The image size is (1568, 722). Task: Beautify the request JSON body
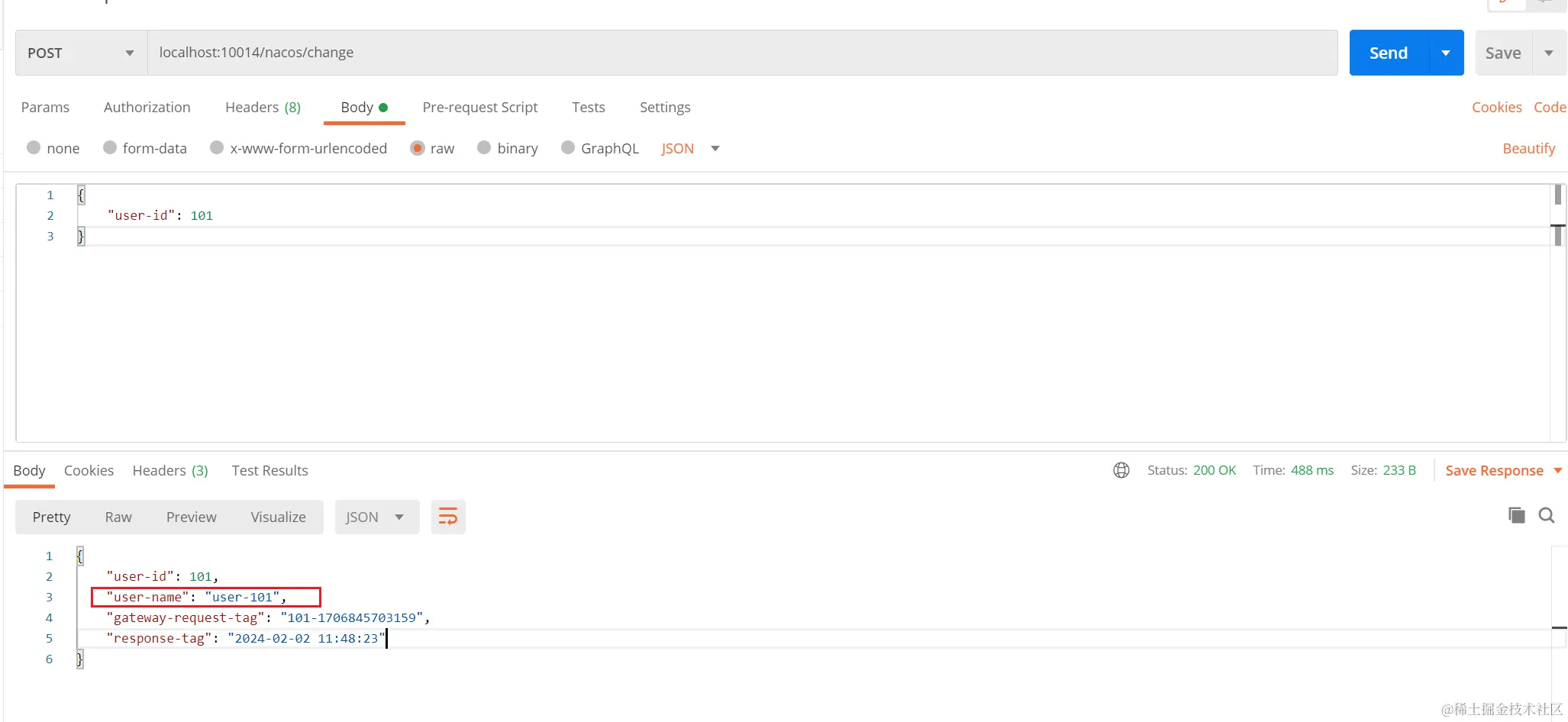click(1528, 148)
